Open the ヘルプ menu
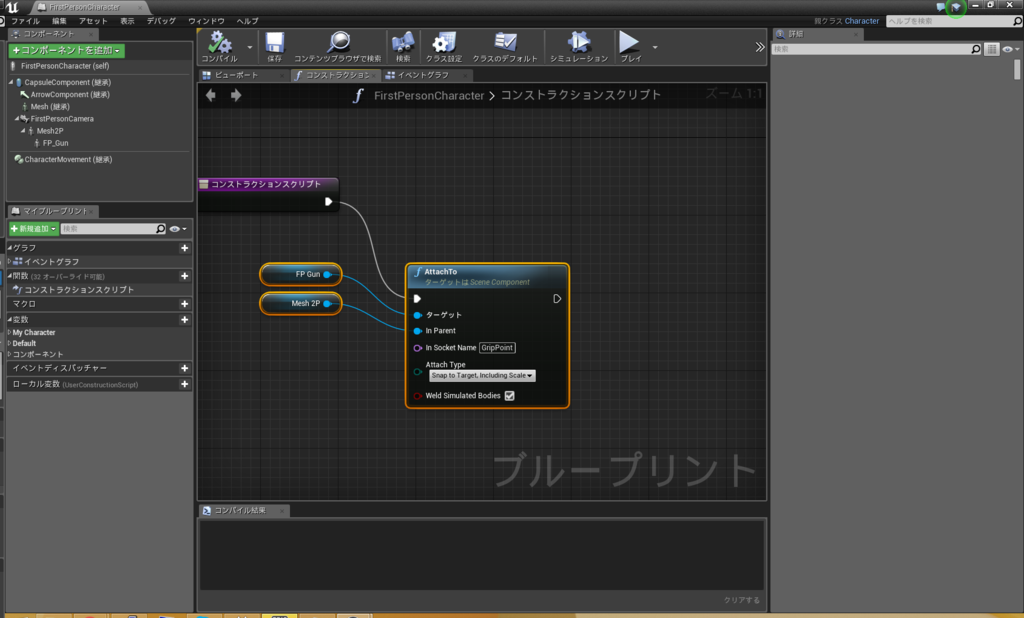 [x=248, y=21]
